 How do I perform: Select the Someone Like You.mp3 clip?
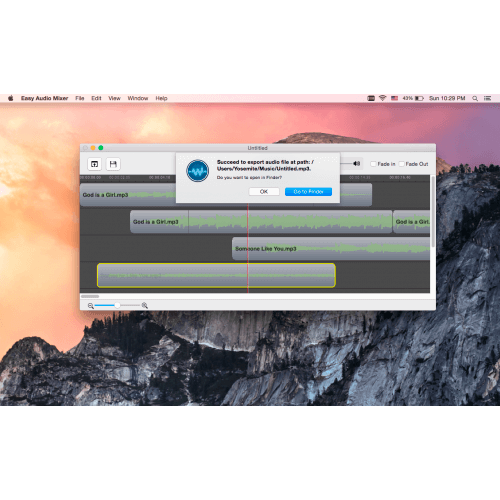pyautogui.click(x=331, y=249)
